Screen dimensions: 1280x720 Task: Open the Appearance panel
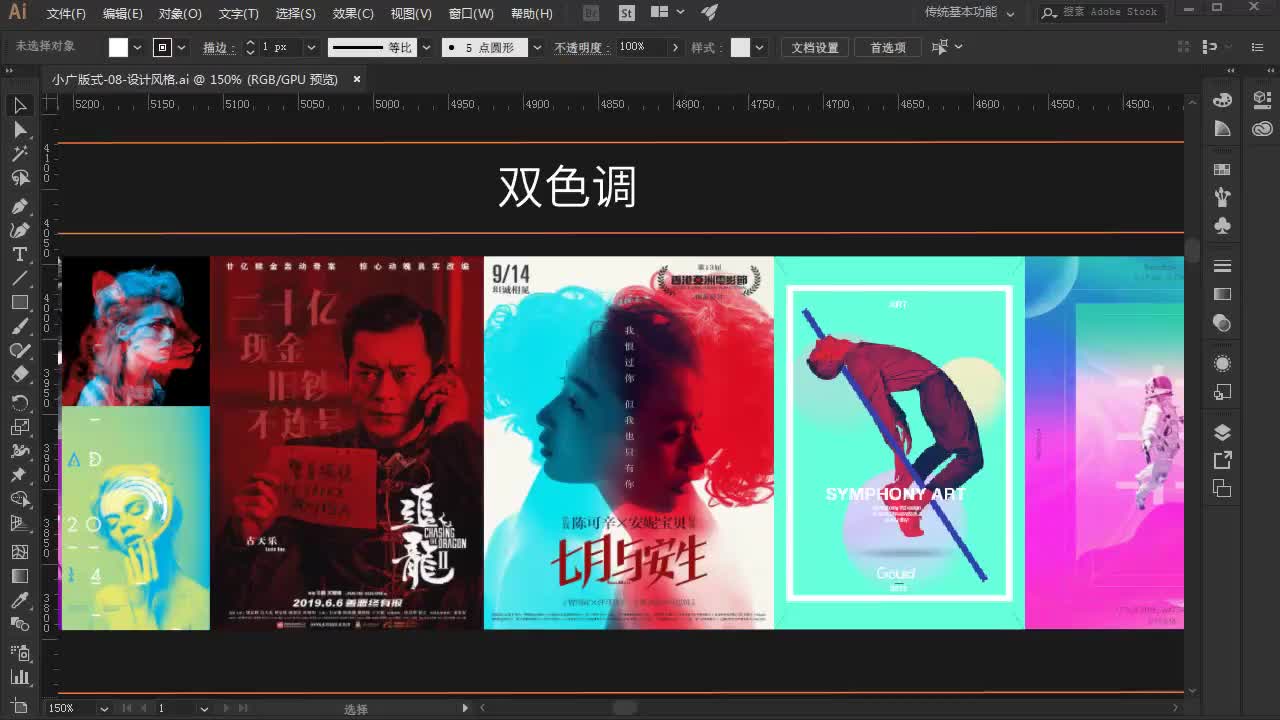tap(1222, 363)
